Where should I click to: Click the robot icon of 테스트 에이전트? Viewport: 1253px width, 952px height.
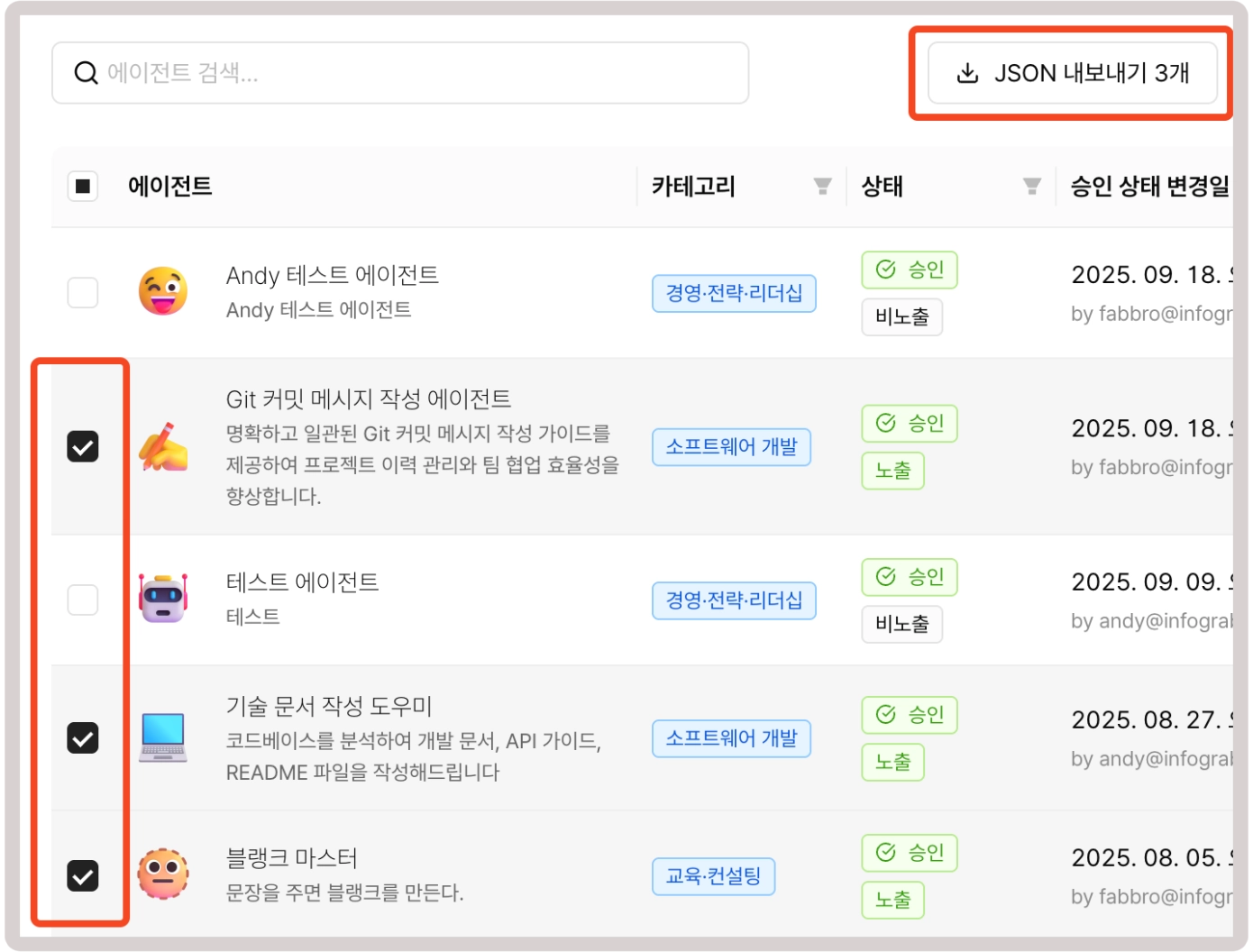[163, 598]
